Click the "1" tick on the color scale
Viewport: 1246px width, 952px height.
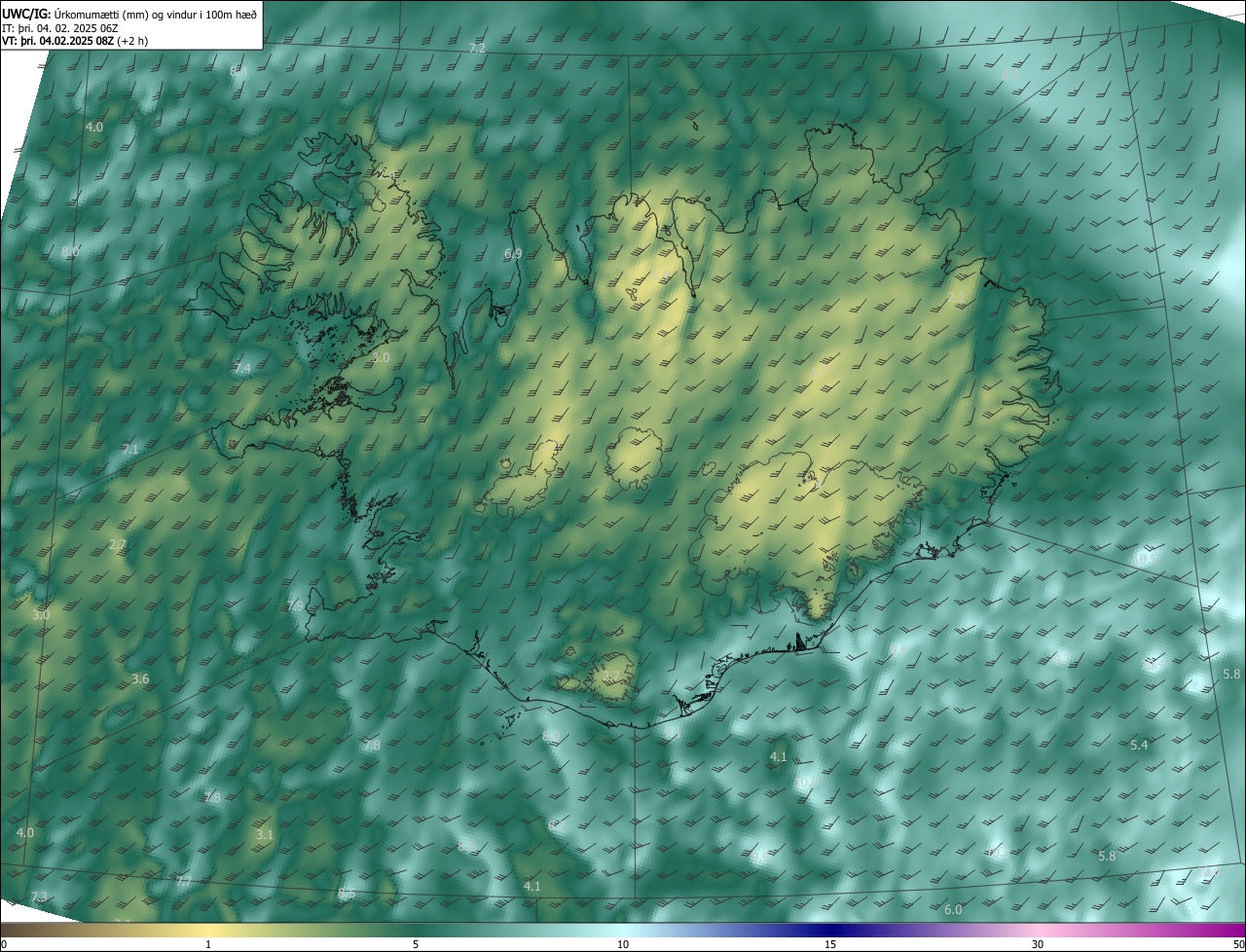tap(208, 944)
